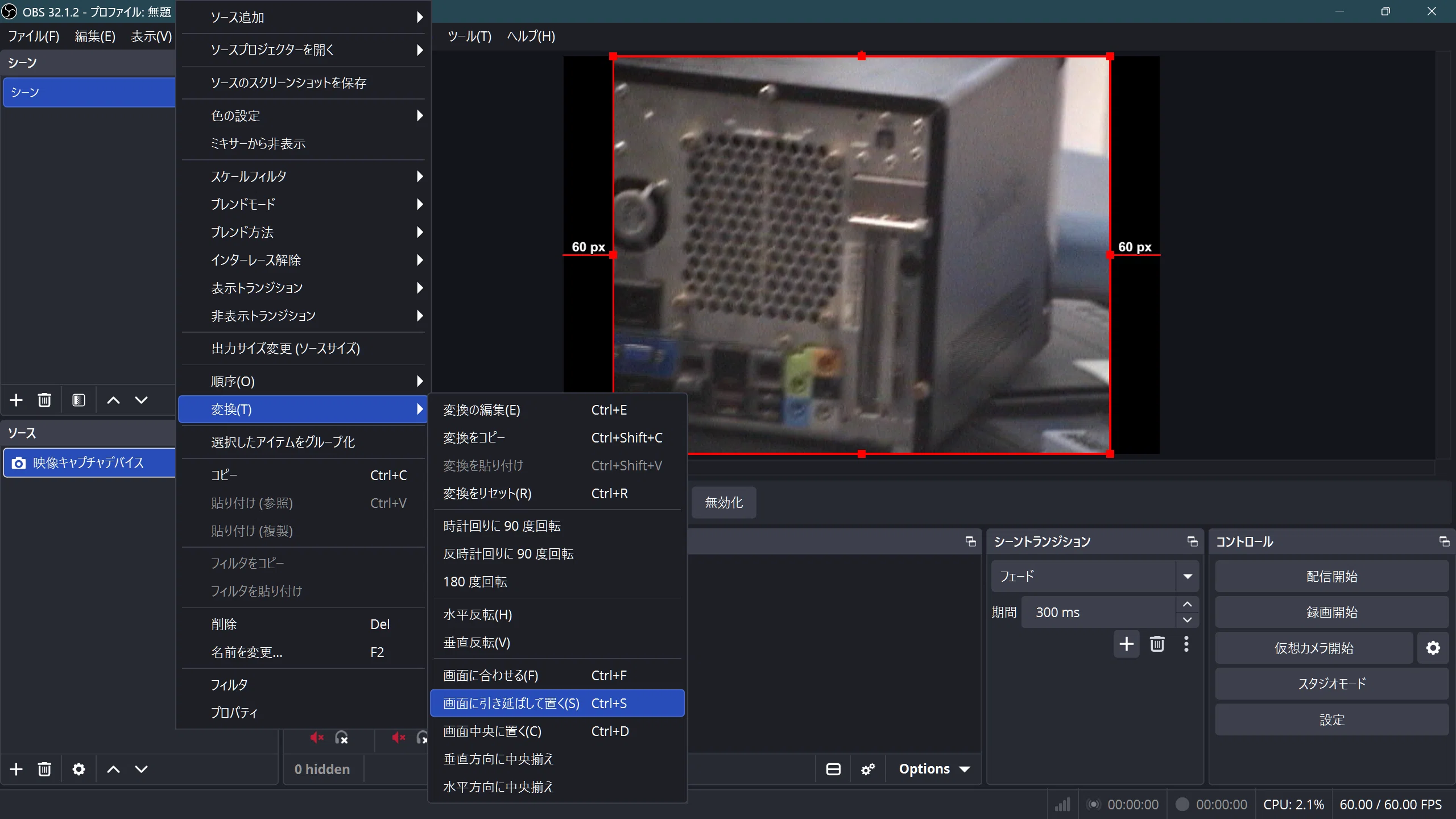Viewport: 1456px width, 819px height.
Task: Open source properties gear icon
Action: (x=78, y=770)
